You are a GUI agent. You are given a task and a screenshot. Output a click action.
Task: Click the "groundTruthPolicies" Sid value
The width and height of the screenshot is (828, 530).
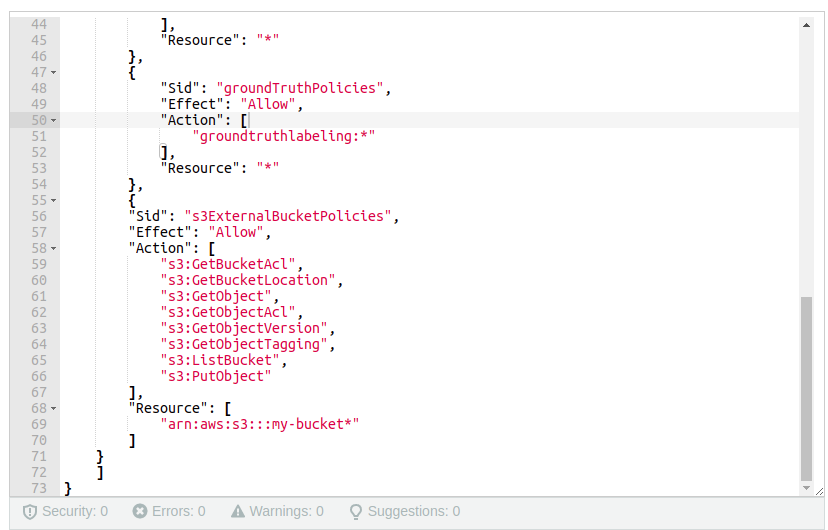click(x=300, y=88)
